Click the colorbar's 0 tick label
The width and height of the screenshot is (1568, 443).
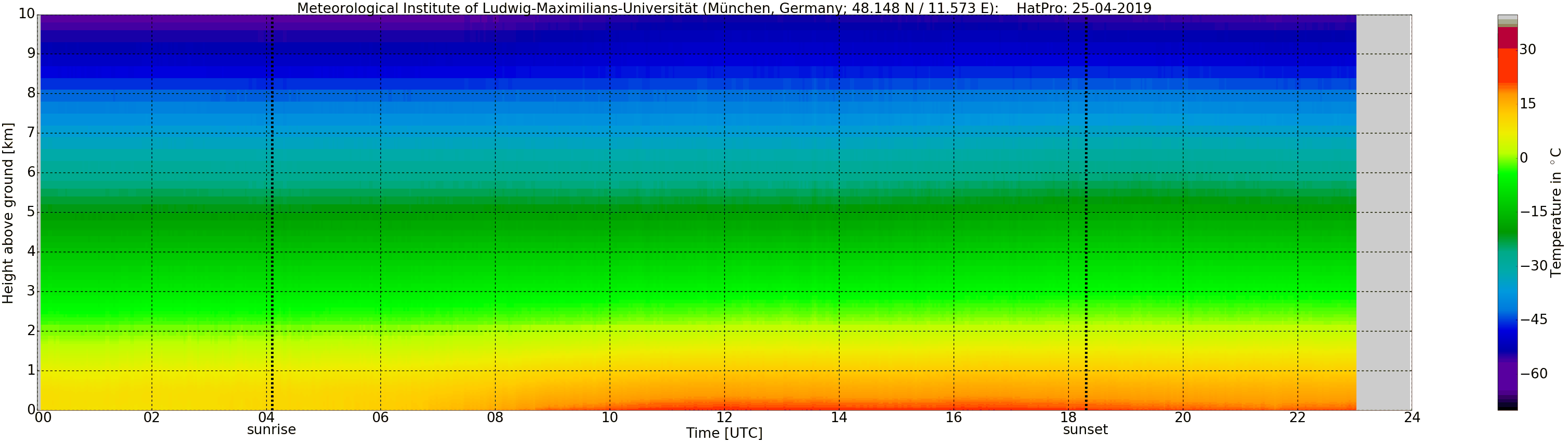[x=1524, y=158]
